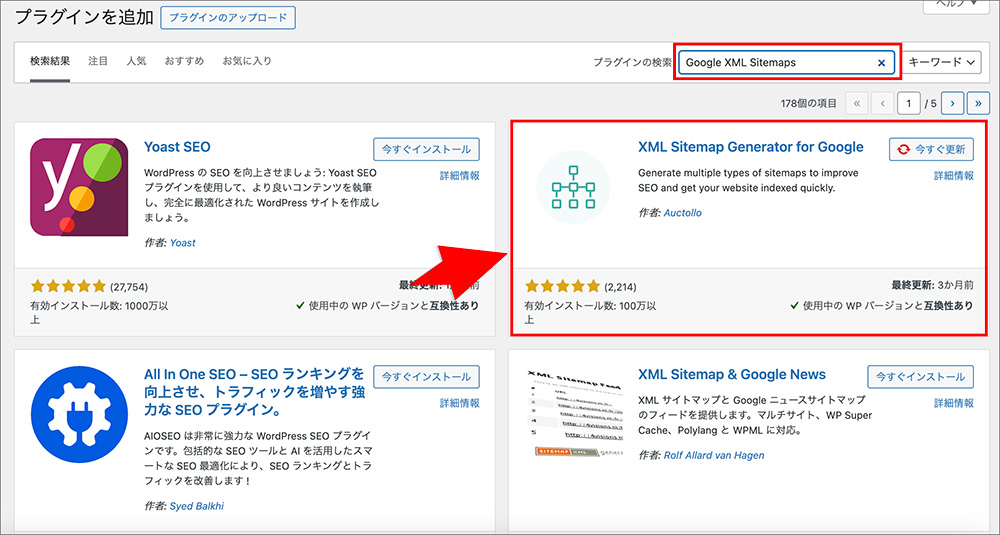Open XML Sitemap Generator for Google title
Screen dimensions: 1000x535
click(751, 147)
